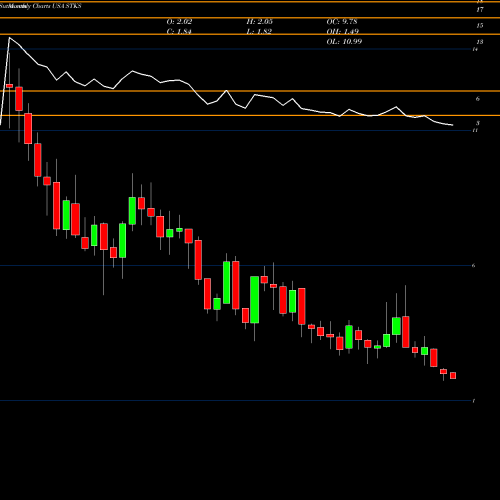Screen dimensions: 500x500
Task: Click the price axis label "15"
Action: 480,26
